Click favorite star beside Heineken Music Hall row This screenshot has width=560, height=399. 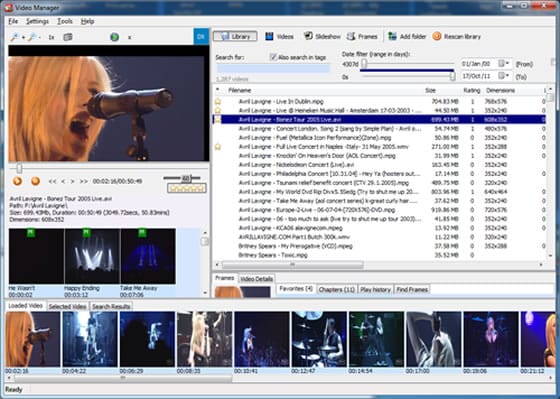[x=218, y=110]
